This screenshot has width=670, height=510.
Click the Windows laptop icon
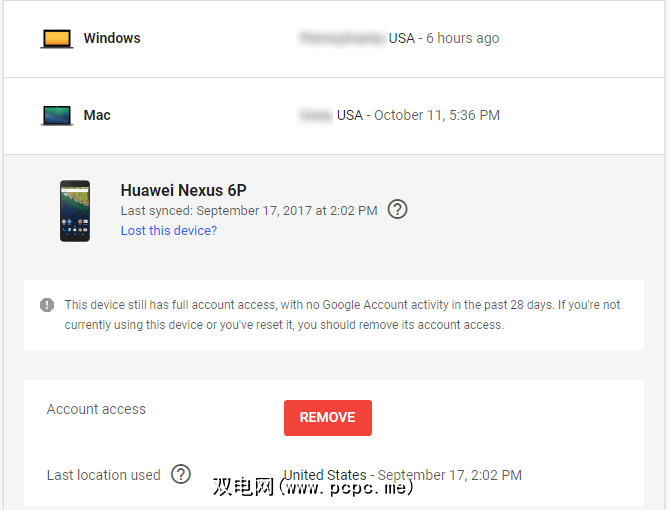57,39
